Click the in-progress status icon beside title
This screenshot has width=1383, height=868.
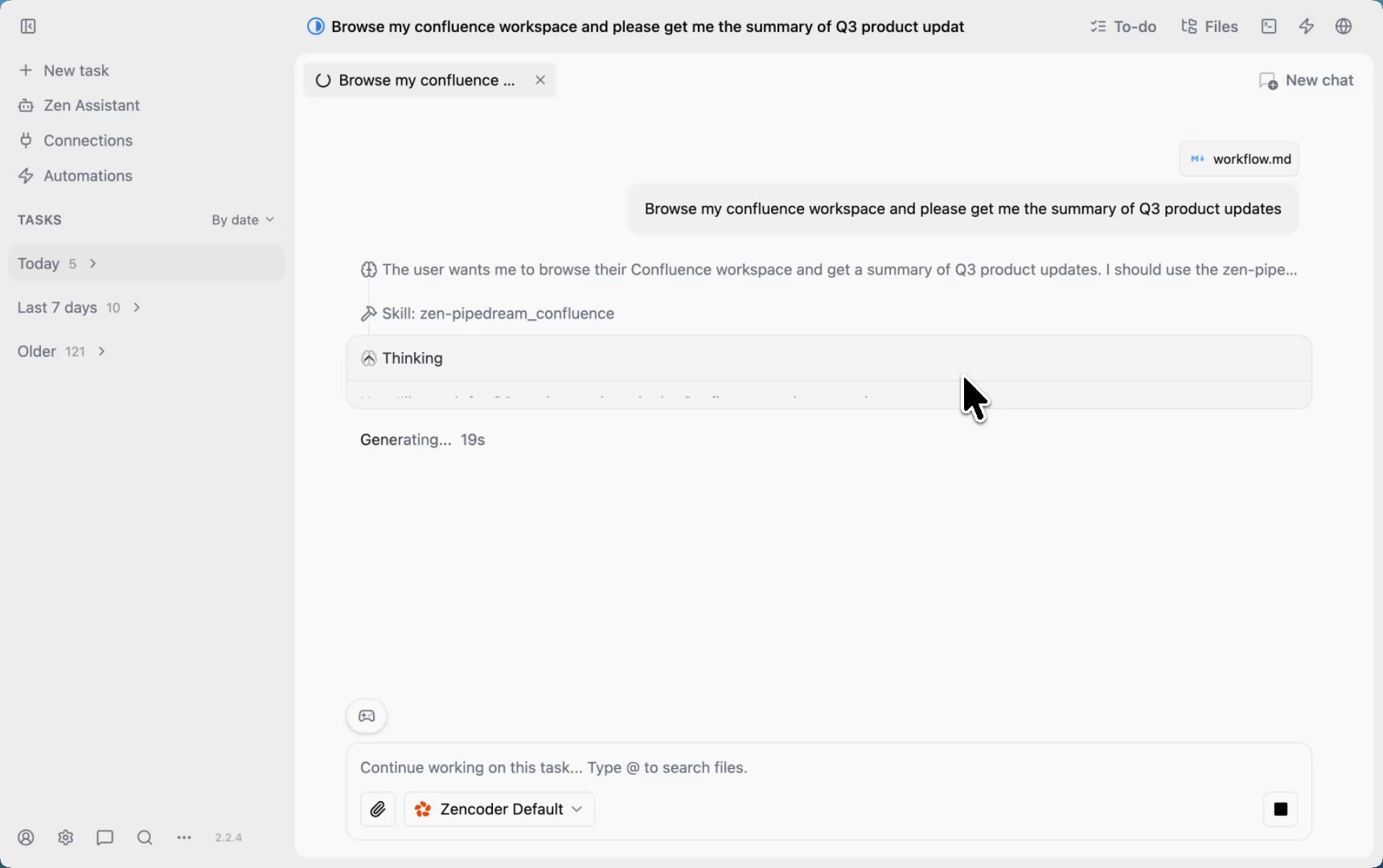(316, 27)
